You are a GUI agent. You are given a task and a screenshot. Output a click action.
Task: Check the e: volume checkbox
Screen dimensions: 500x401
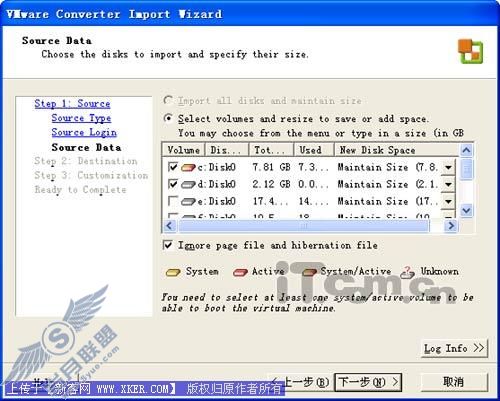[x=173, y=201]
